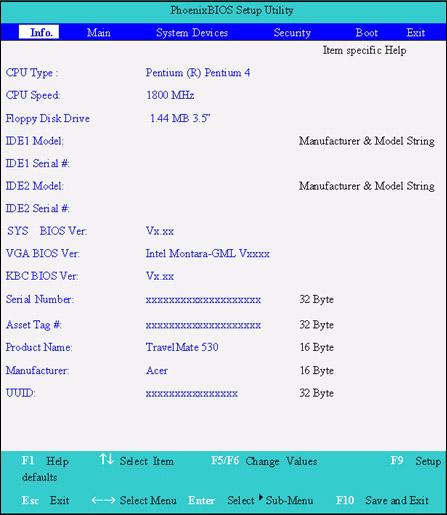This screenshot has width=447, height=515.
Task: Click the Serial Number x-string value
Action: 203,300
